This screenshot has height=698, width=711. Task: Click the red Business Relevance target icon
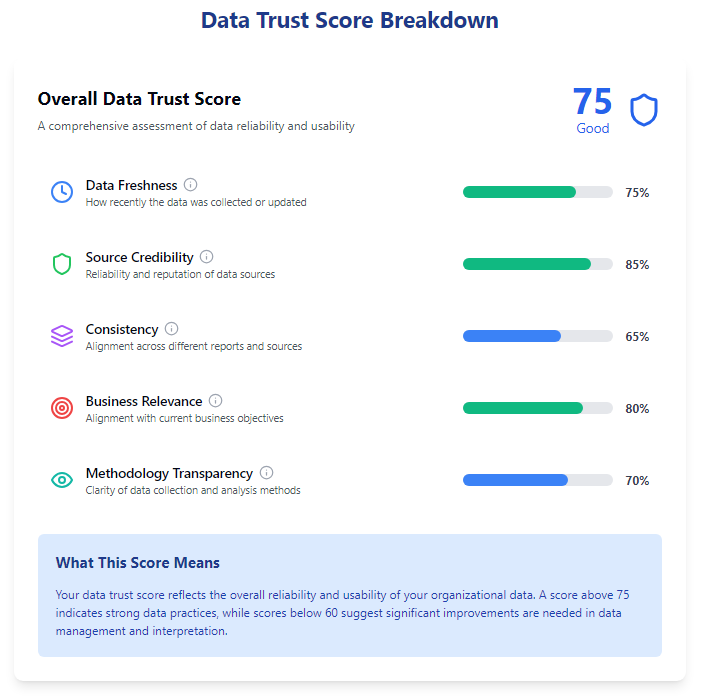point(62,408)
